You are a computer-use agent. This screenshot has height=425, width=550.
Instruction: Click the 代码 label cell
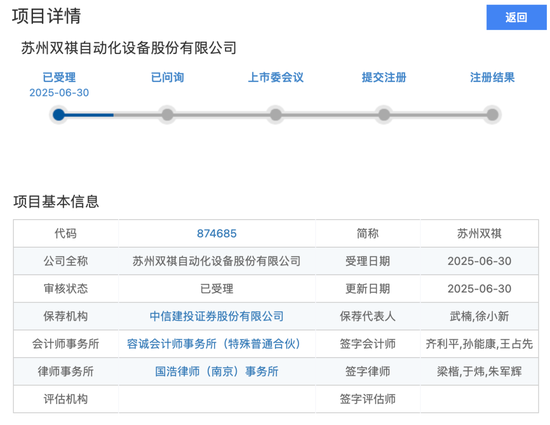coord(66,234)
